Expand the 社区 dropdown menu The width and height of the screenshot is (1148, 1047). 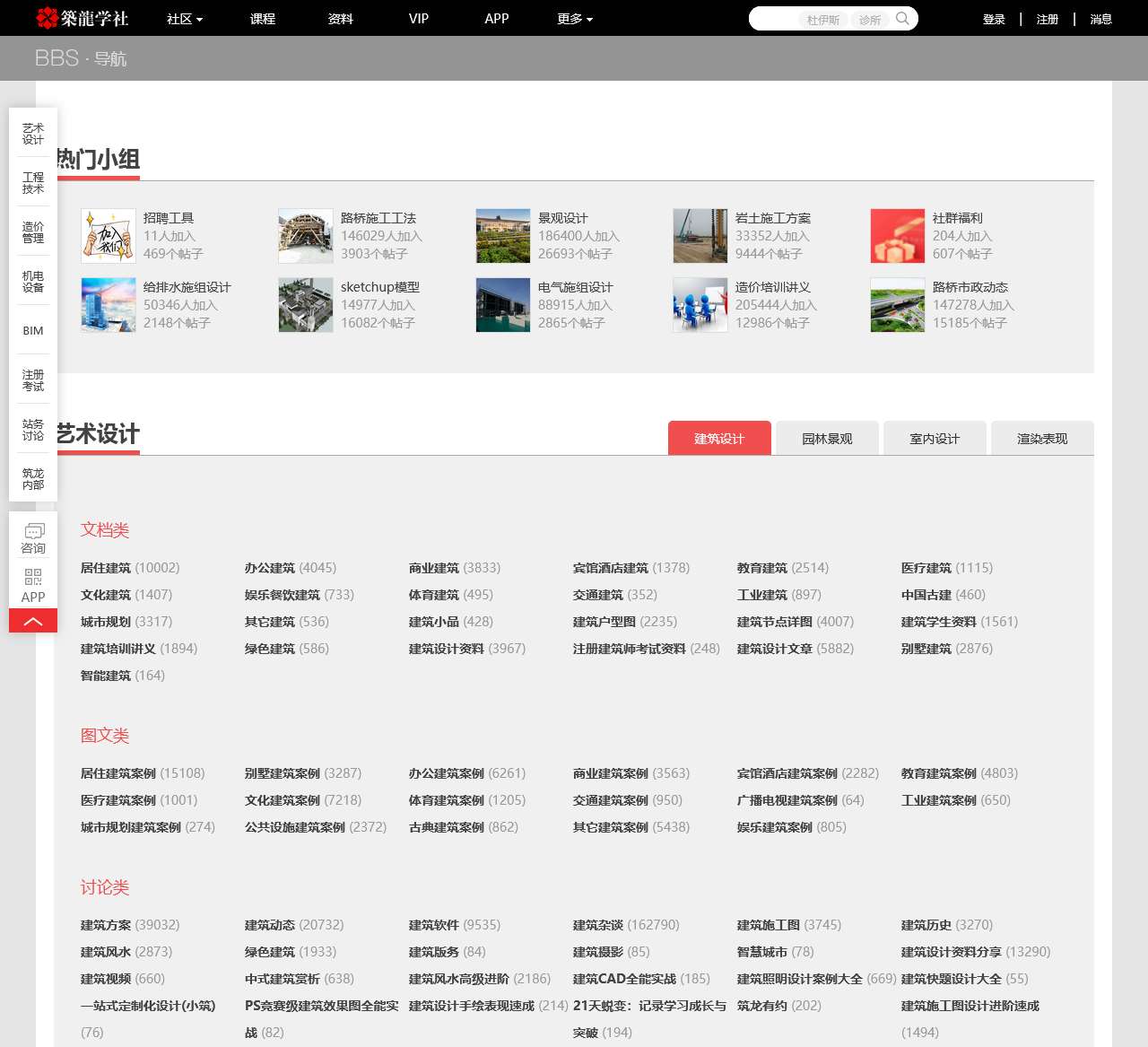click(x=185, y=19)
